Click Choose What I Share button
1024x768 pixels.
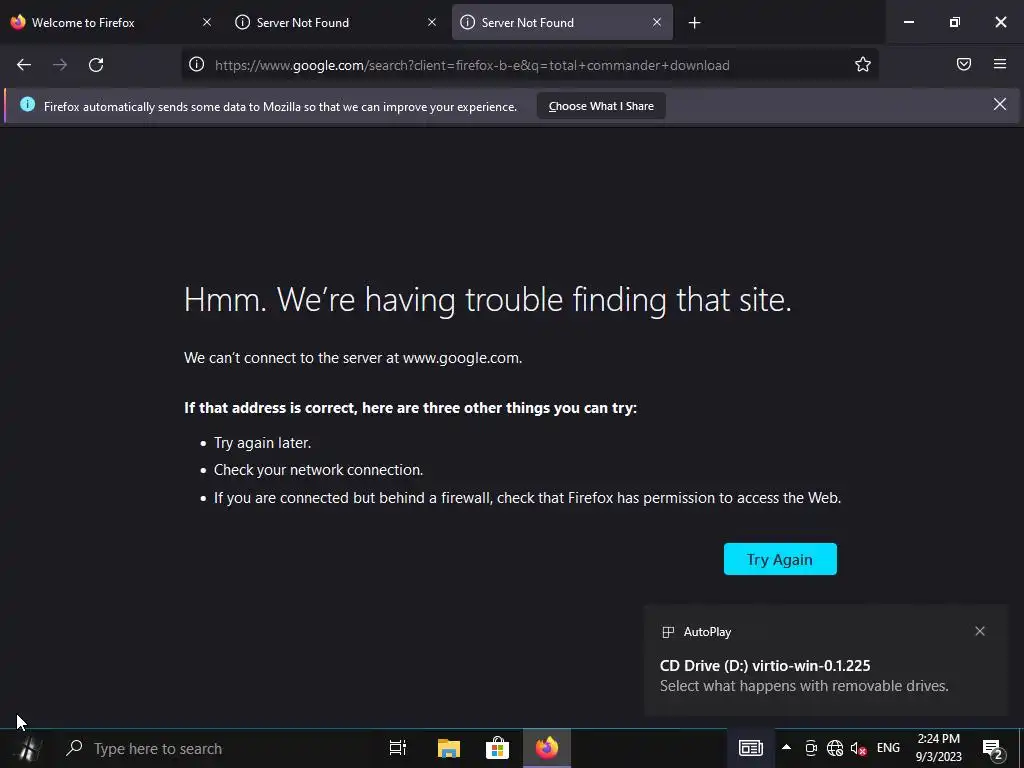pyautogui.click(x=601, y=106)
